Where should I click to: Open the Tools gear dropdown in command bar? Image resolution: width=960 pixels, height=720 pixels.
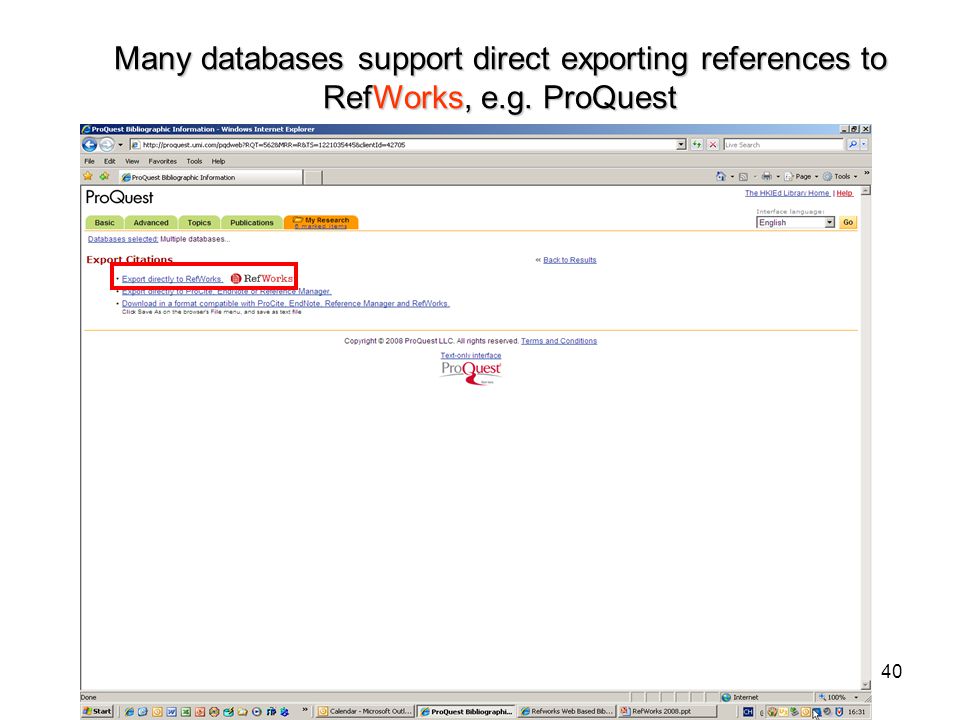[x=840, y=176]
